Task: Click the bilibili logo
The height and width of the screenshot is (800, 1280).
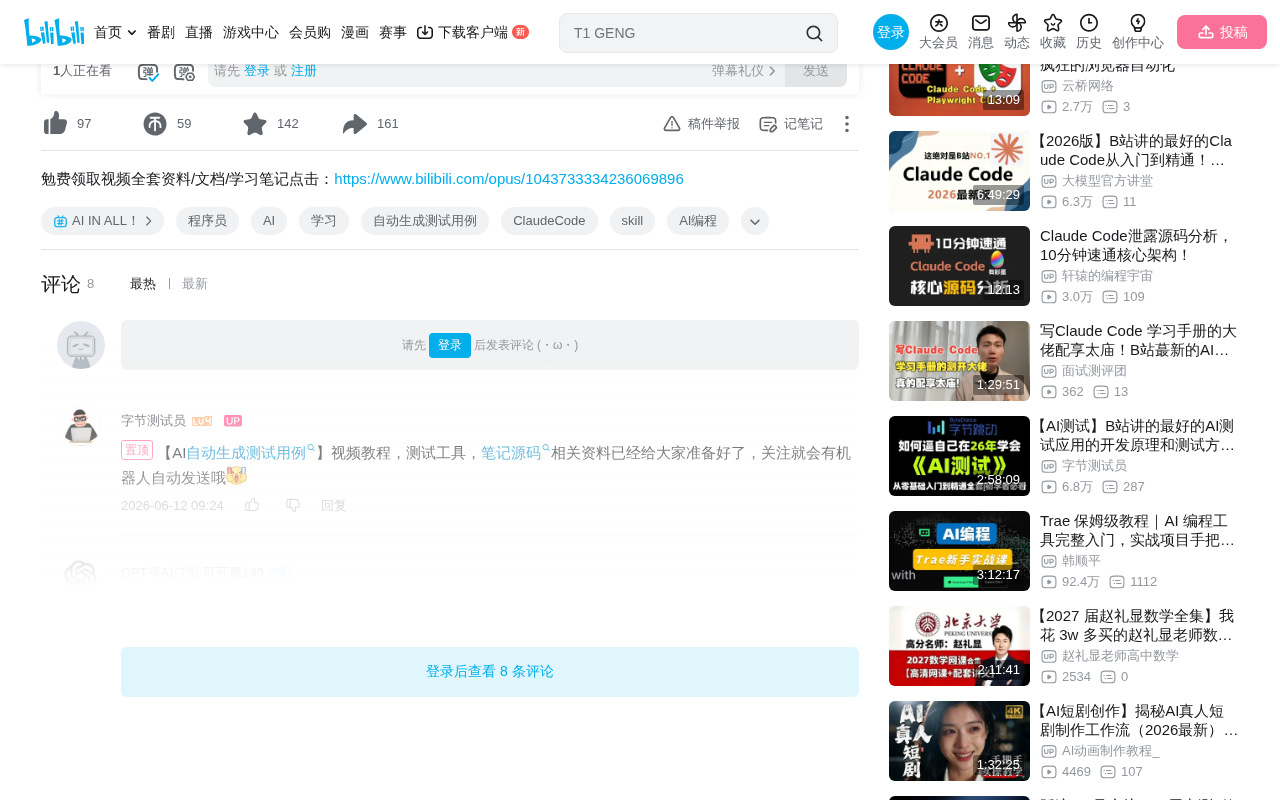Action: (x=54, y=32)
